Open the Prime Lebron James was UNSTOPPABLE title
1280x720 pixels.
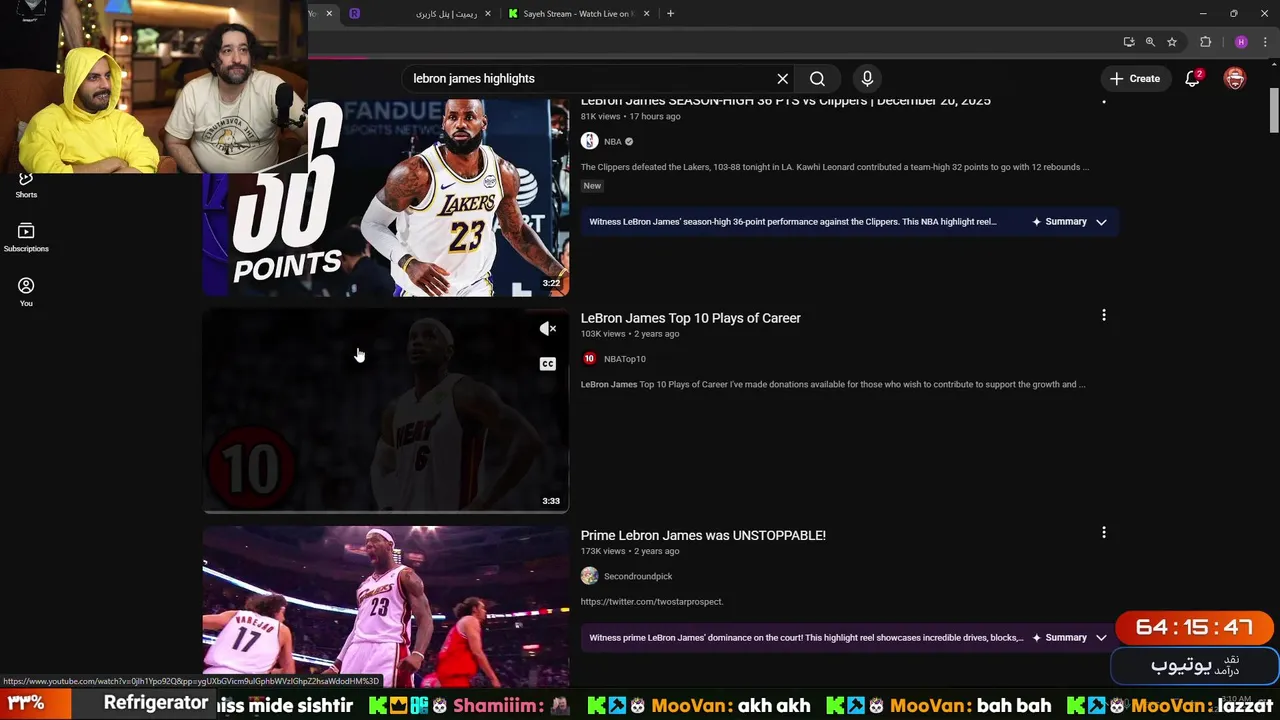pyautogui.click(x=703, y=536)
